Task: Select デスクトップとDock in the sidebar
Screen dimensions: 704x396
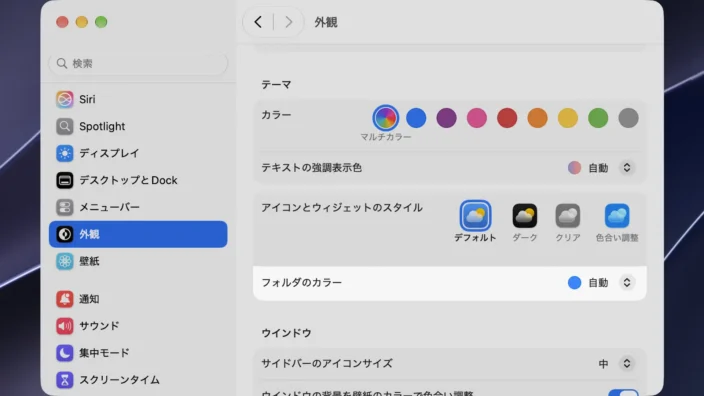Action: pyautogui.click(x=138, y=180)
